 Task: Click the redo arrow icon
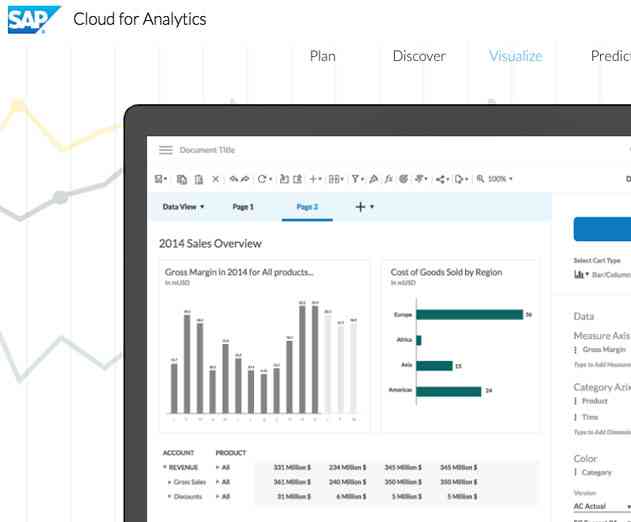(245, 179)
